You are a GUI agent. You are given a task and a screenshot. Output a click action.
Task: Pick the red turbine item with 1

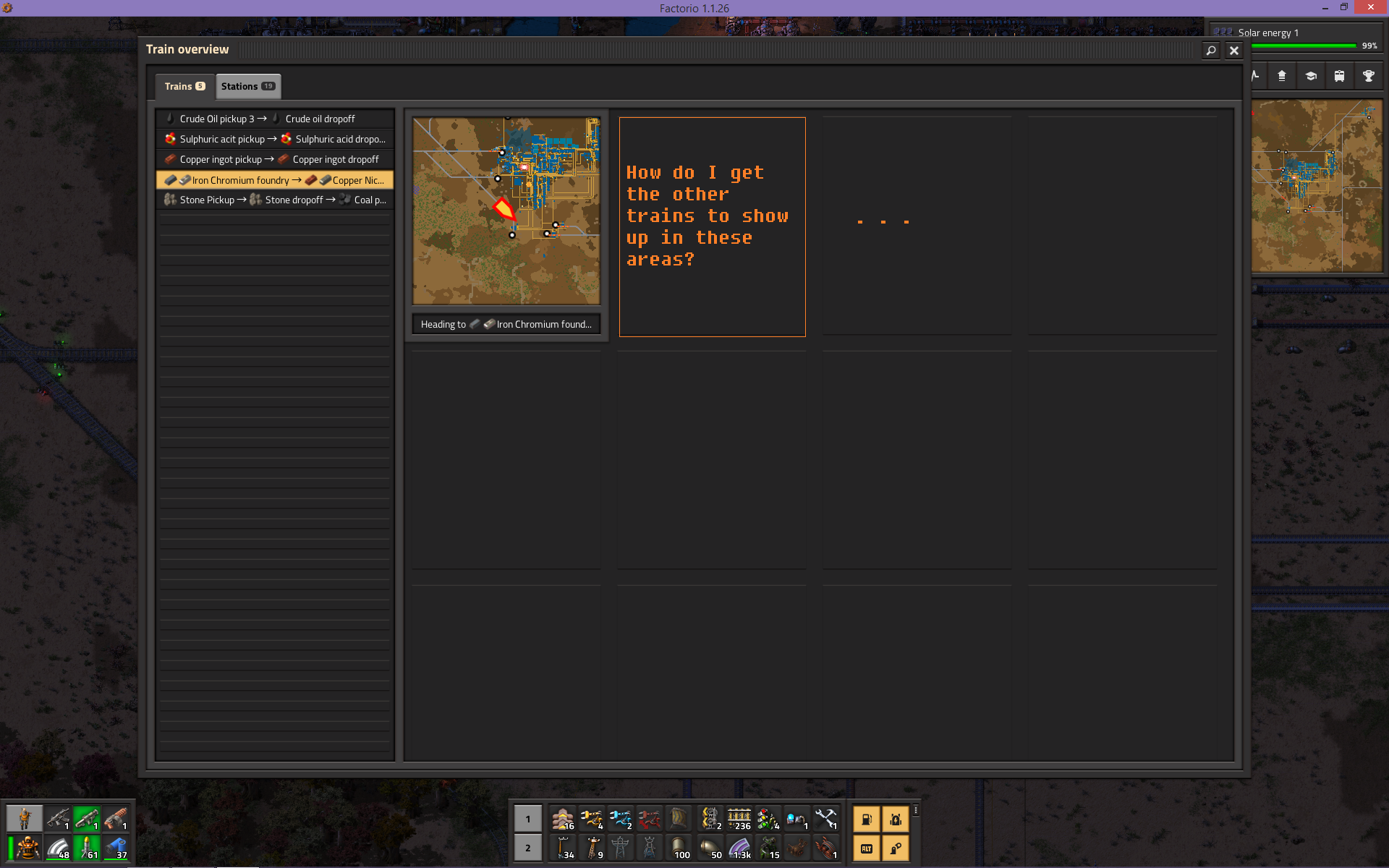tap(826, 848)
